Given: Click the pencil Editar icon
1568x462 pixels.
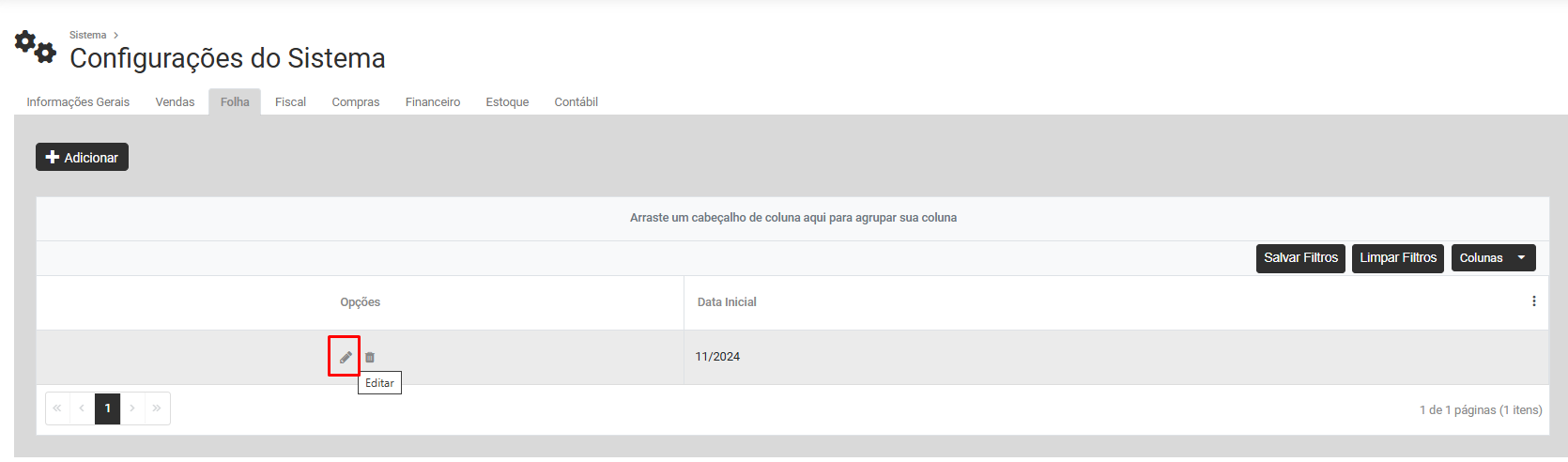Looking at the screenshot, I should [x=346, y=357].
